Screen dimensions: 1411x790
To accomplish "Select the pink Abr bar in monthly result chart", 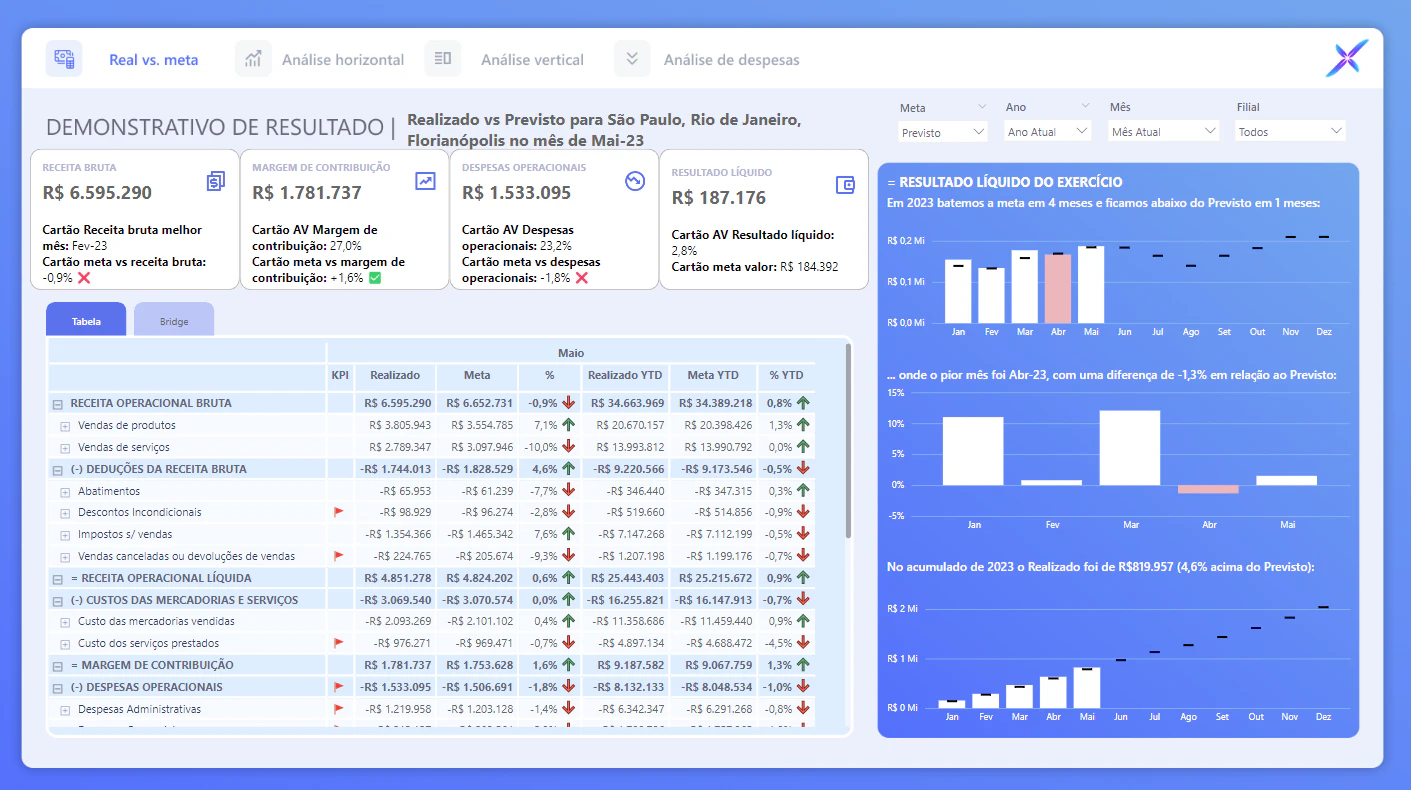I will coord(1058,288).
